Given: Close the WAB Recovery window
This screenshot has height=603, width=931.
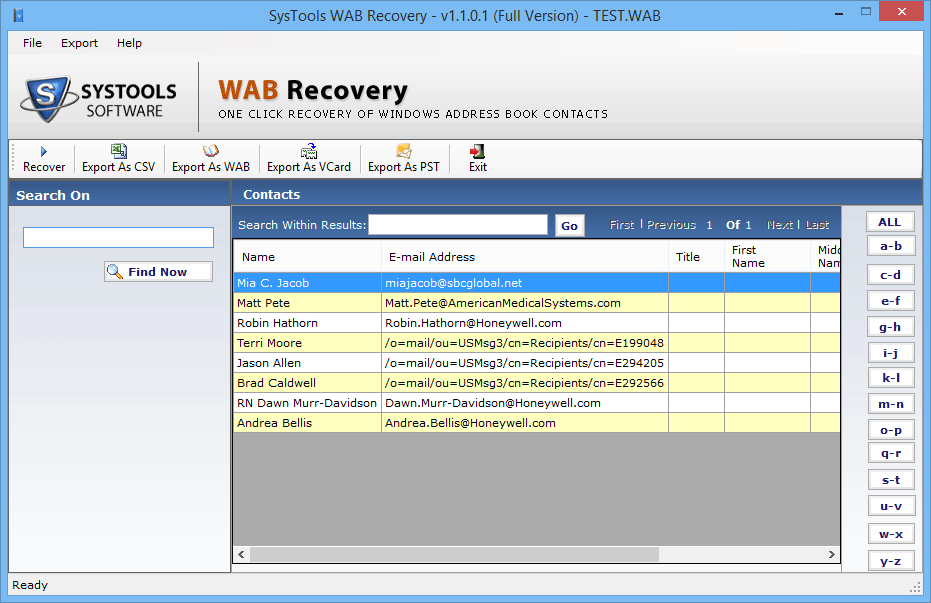Looking at the screenshot, I should (x=902, y=12).
